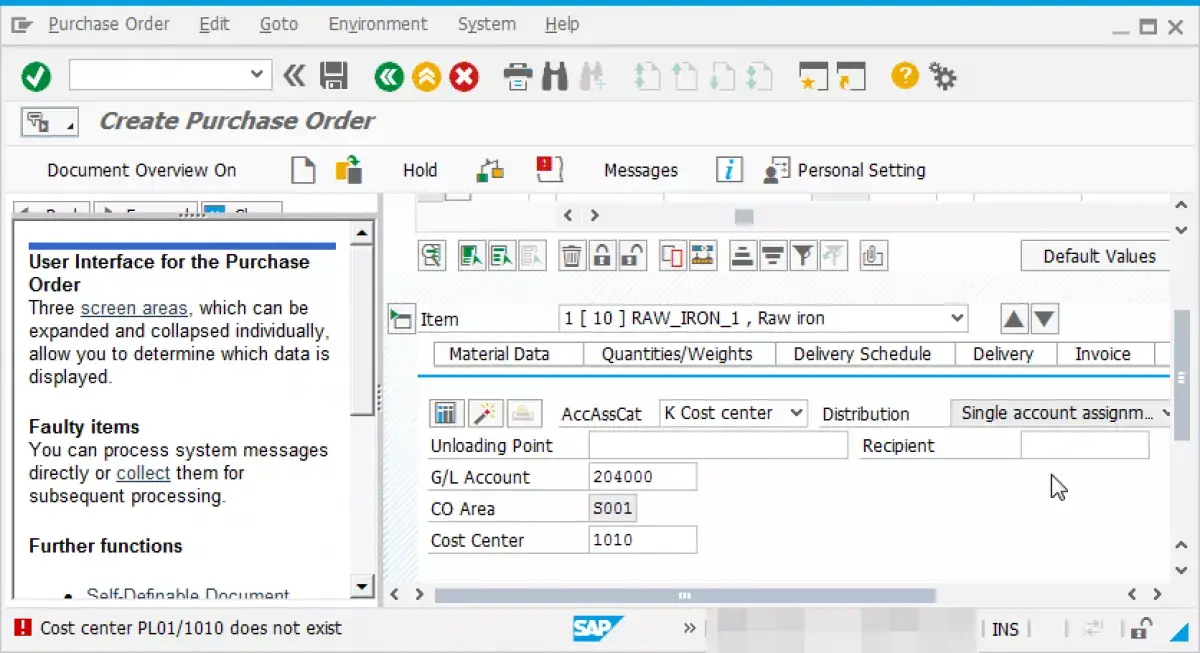Select the previous item with the up triangle
Image resolution: width=1200 pixels, height=653 pixels.
[x=1014, y=319]
